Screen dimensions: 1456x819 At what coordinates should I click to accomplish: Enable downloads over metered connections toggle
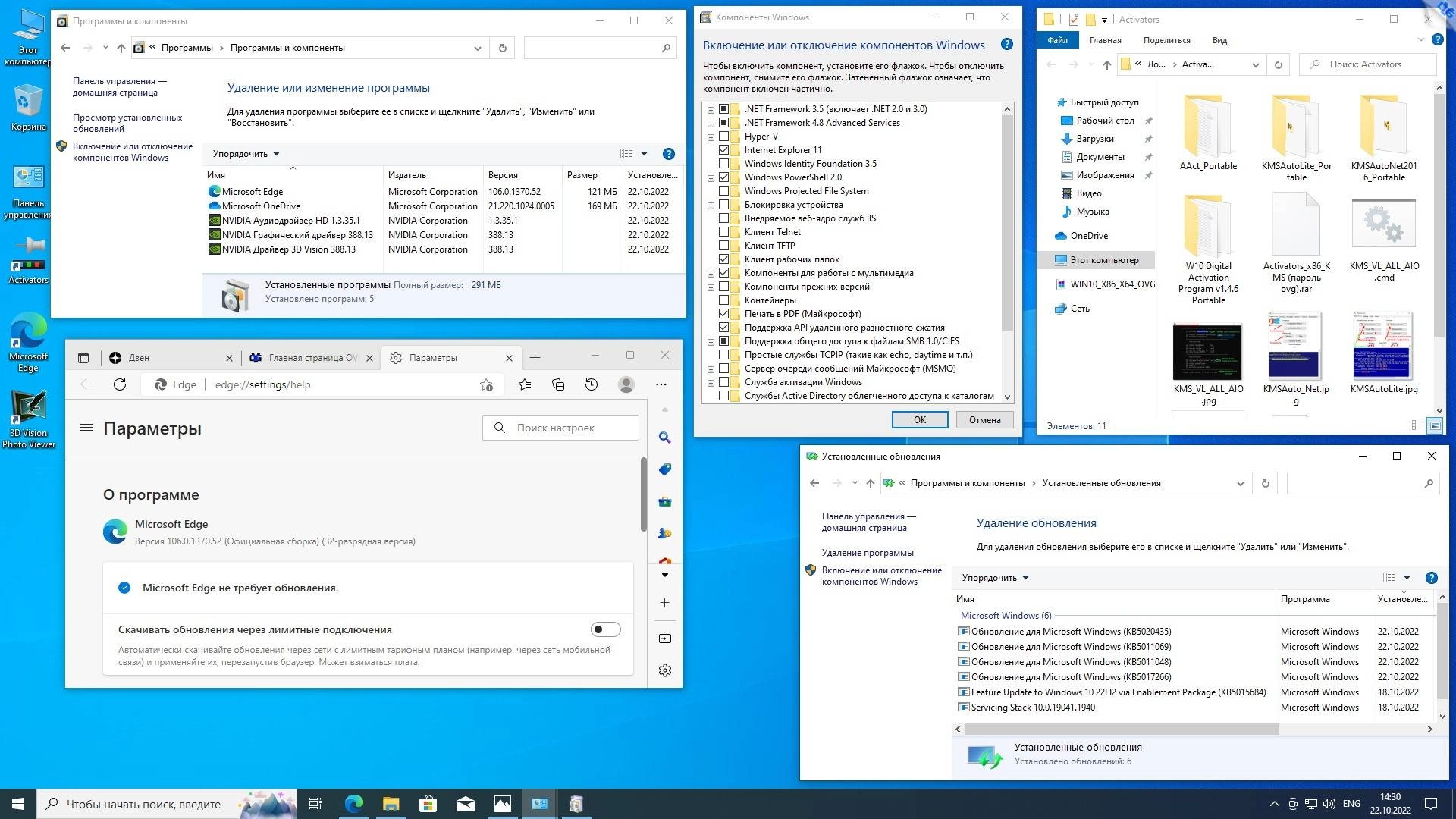point(604,629)
